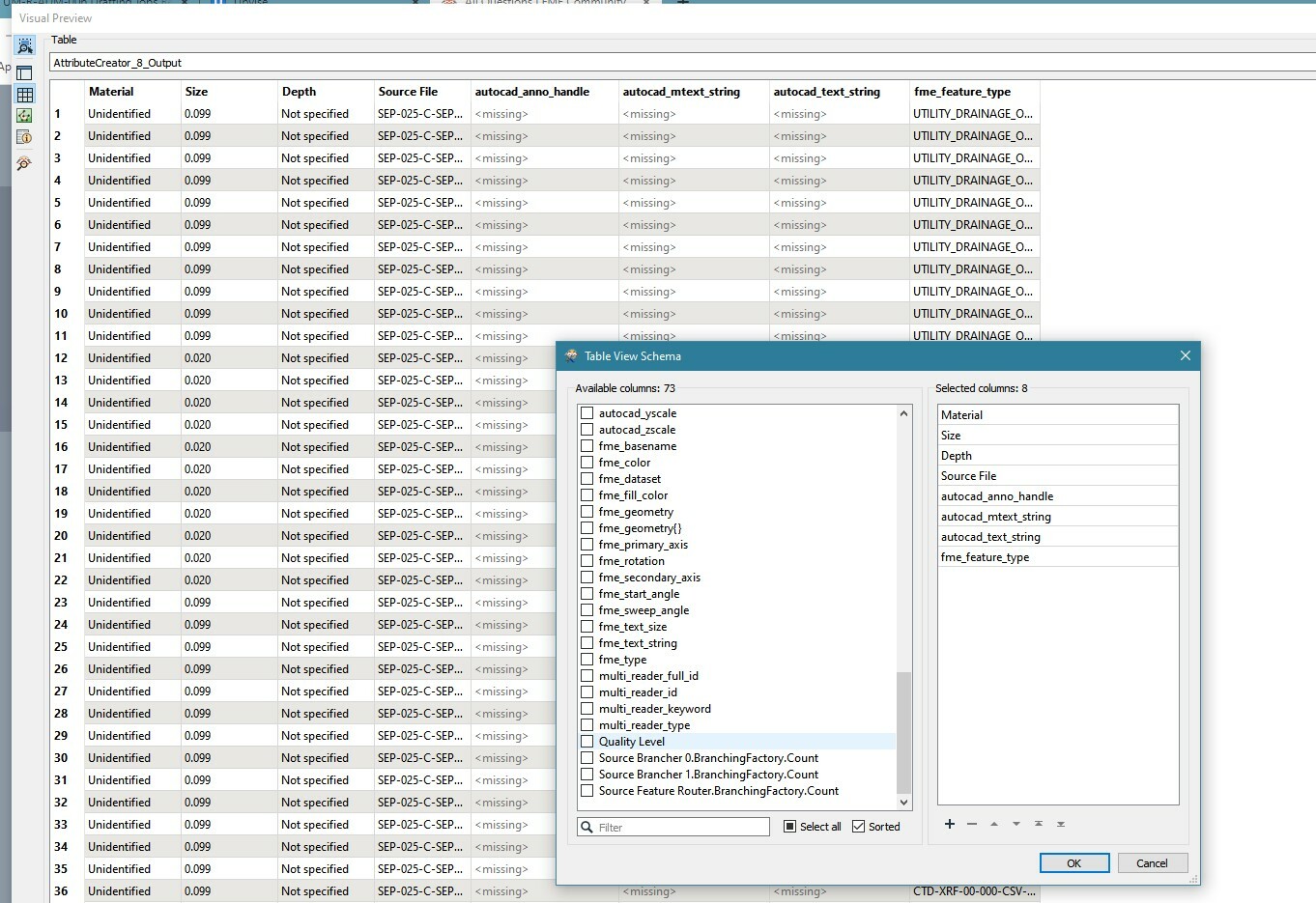This screenshot has height=903, width=1316.
Task: Select Depth in selected columns list
Action: (1058, 455)
